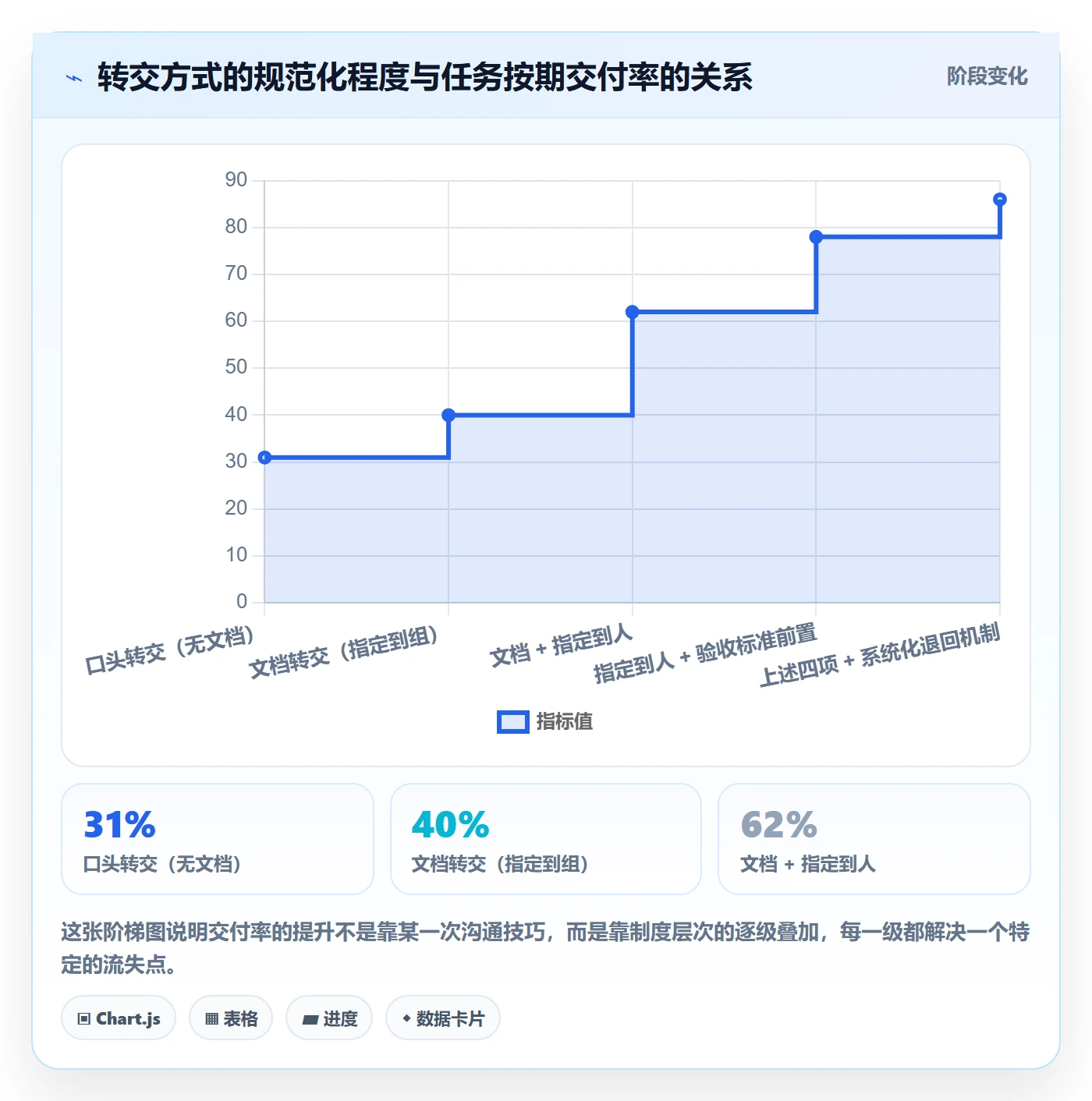Click the data point at value 62
The height and width of the screenshot is (1101, 1092).
633,312
